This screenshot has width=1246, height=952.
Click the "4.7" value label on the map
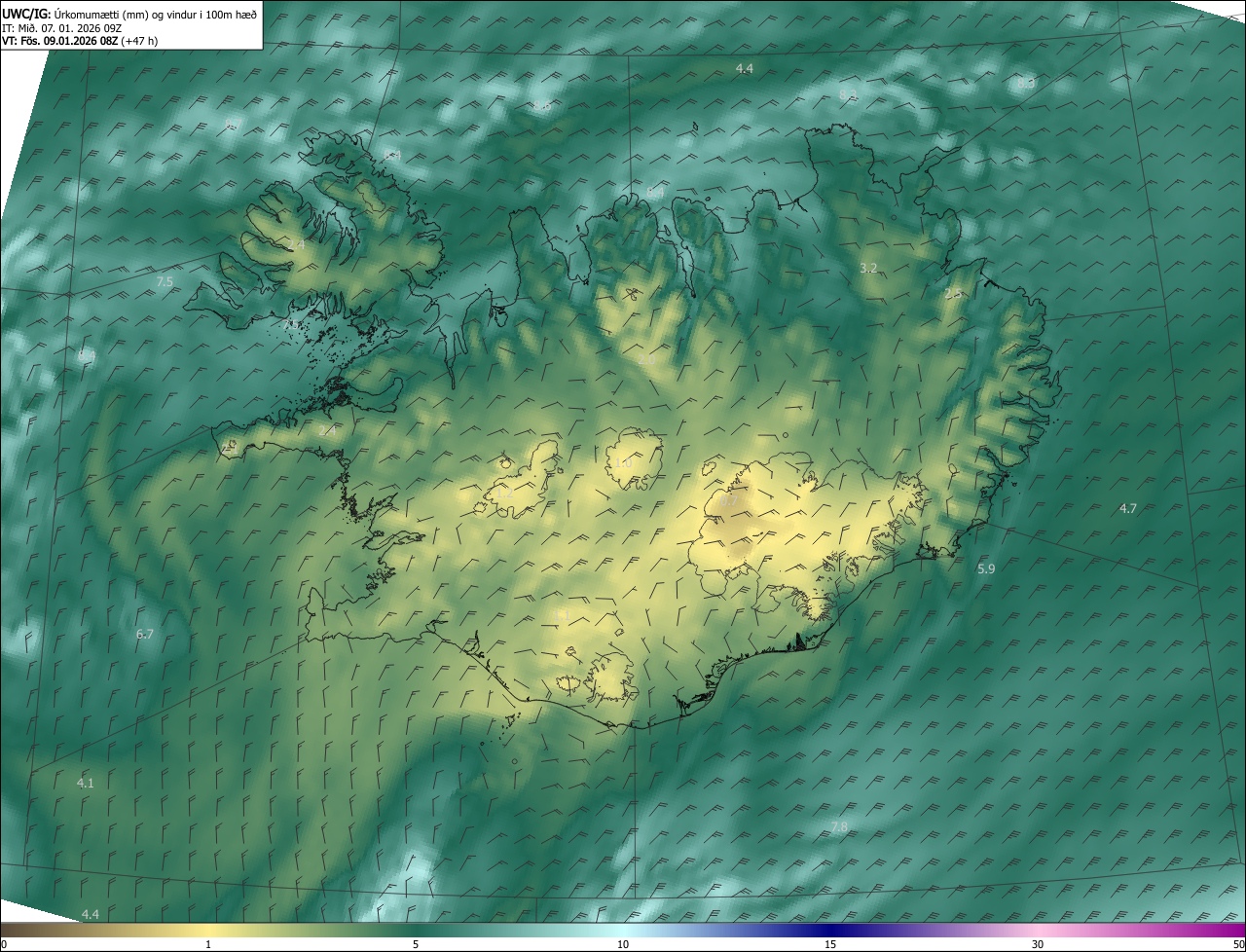click(x=1127, y=508)
